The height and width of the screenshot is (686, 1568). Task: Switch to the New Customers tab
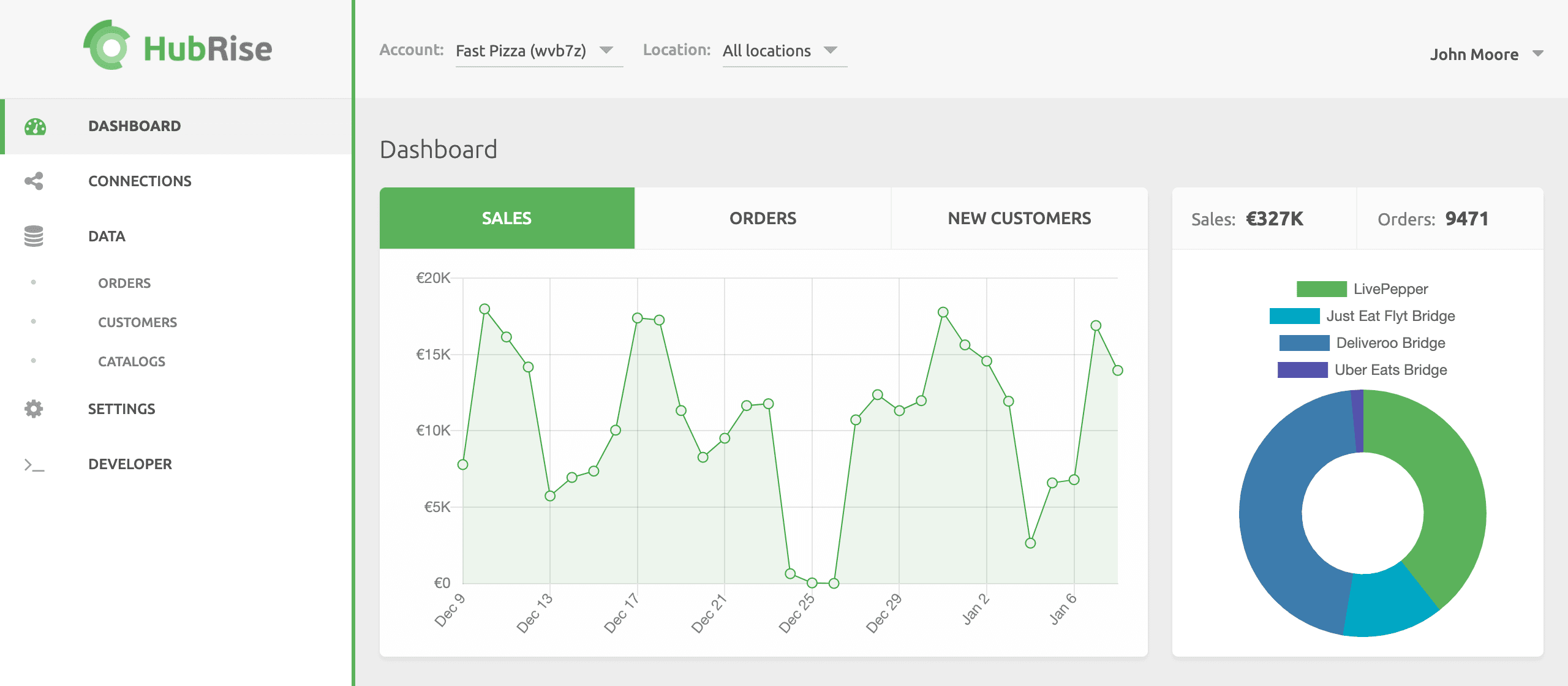click(x=1019, y=218)
